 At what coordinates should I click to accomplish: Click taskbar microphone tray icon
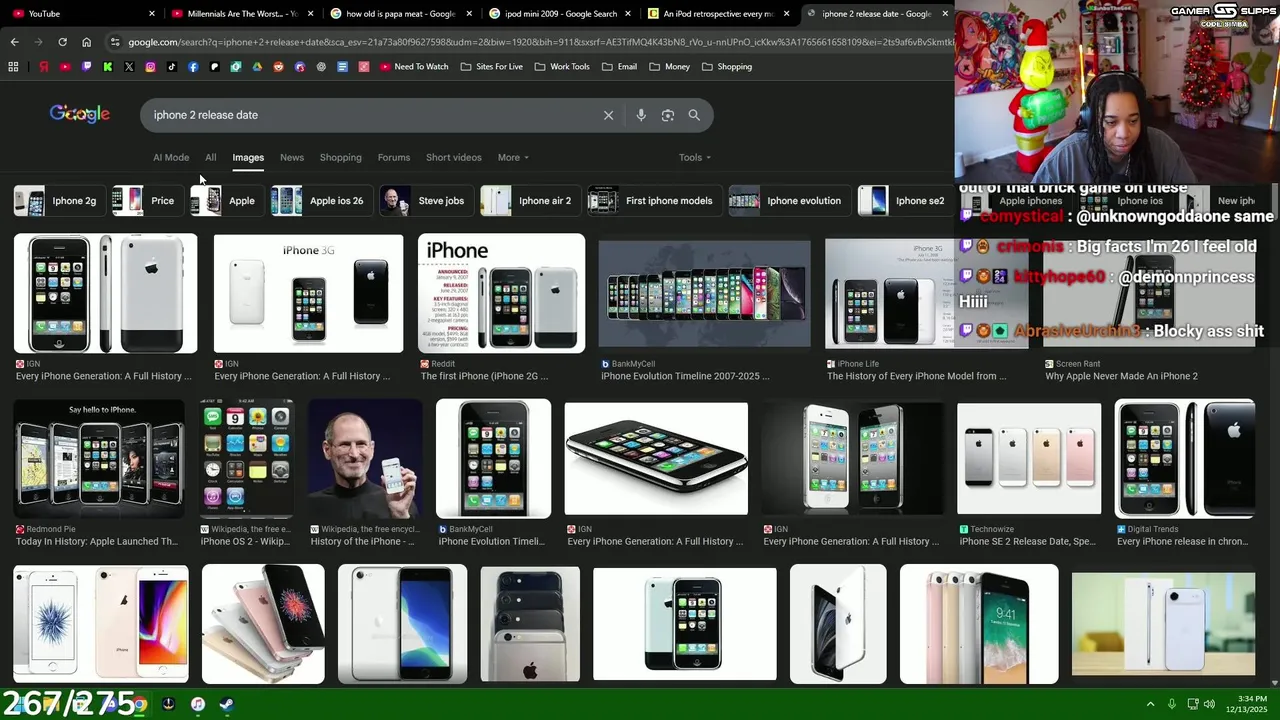[1172, 704]
